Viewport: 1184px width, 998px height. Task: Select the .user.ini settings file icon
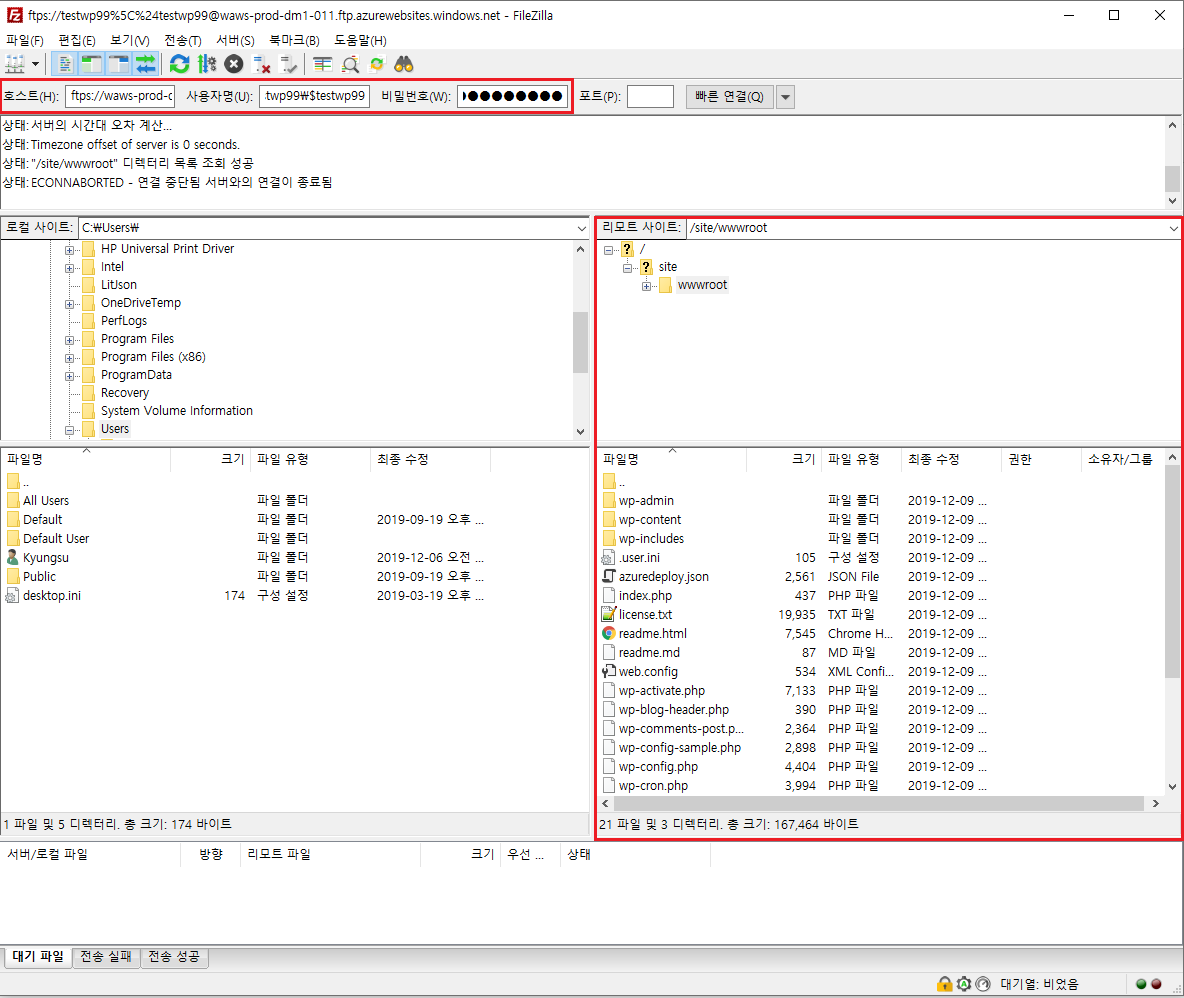[609, 558]
